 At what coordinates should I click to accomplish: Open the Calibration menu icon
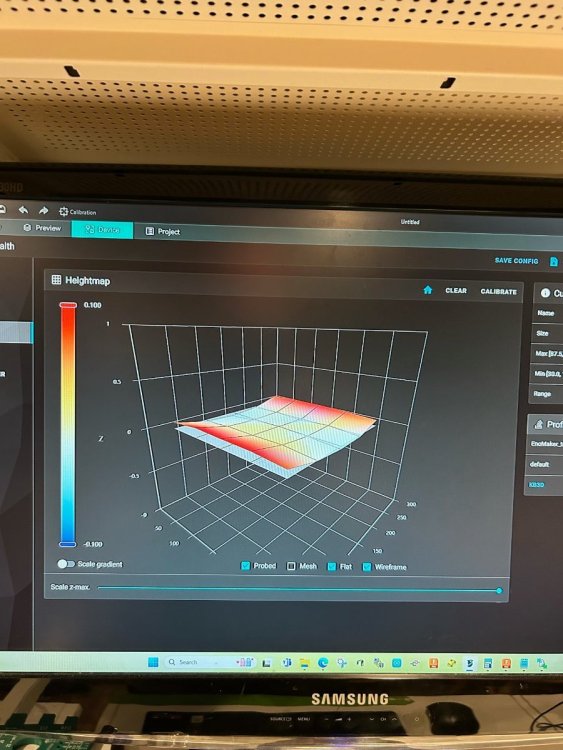tap(64, 211)
